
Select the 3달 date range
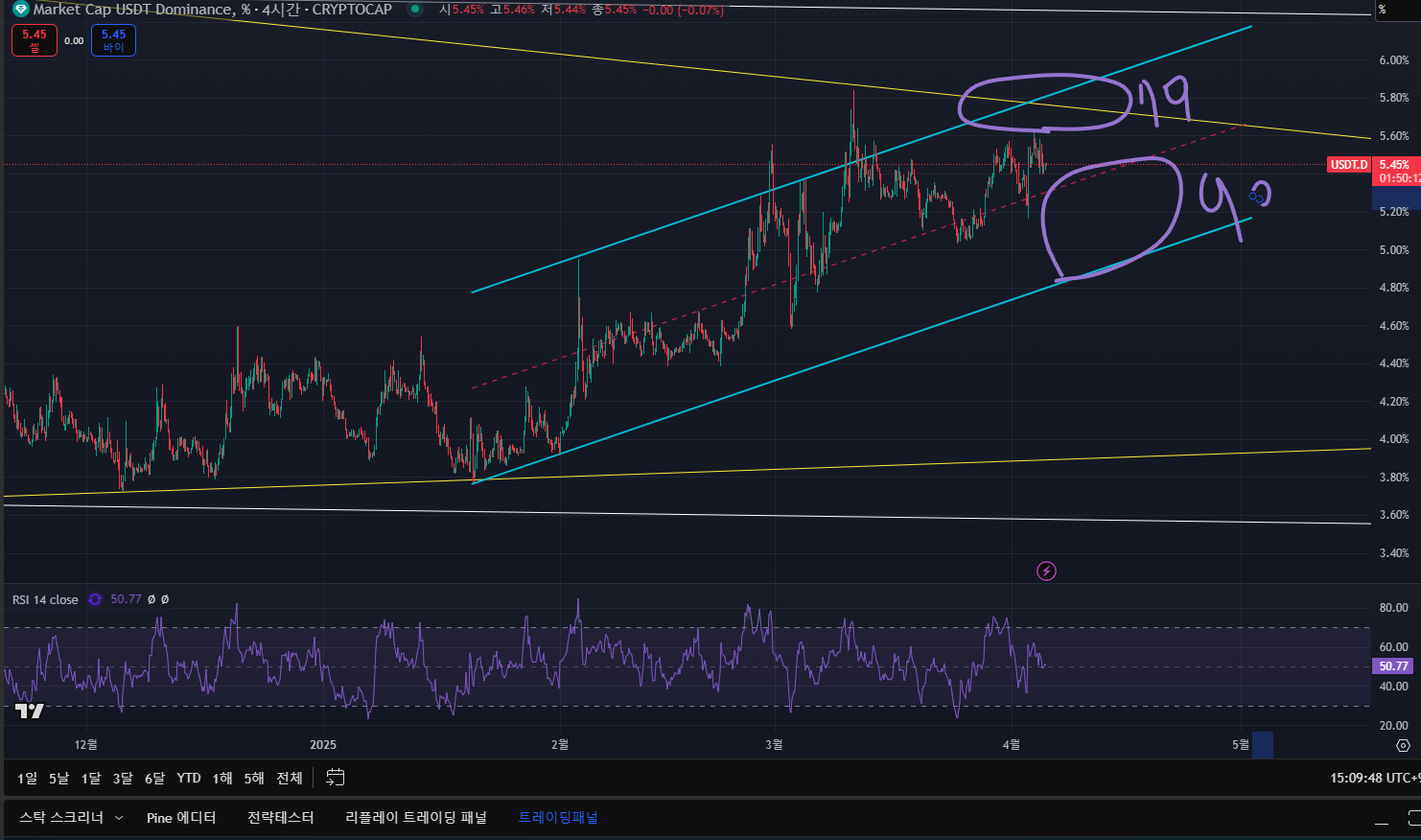click(x=123, y=778)
